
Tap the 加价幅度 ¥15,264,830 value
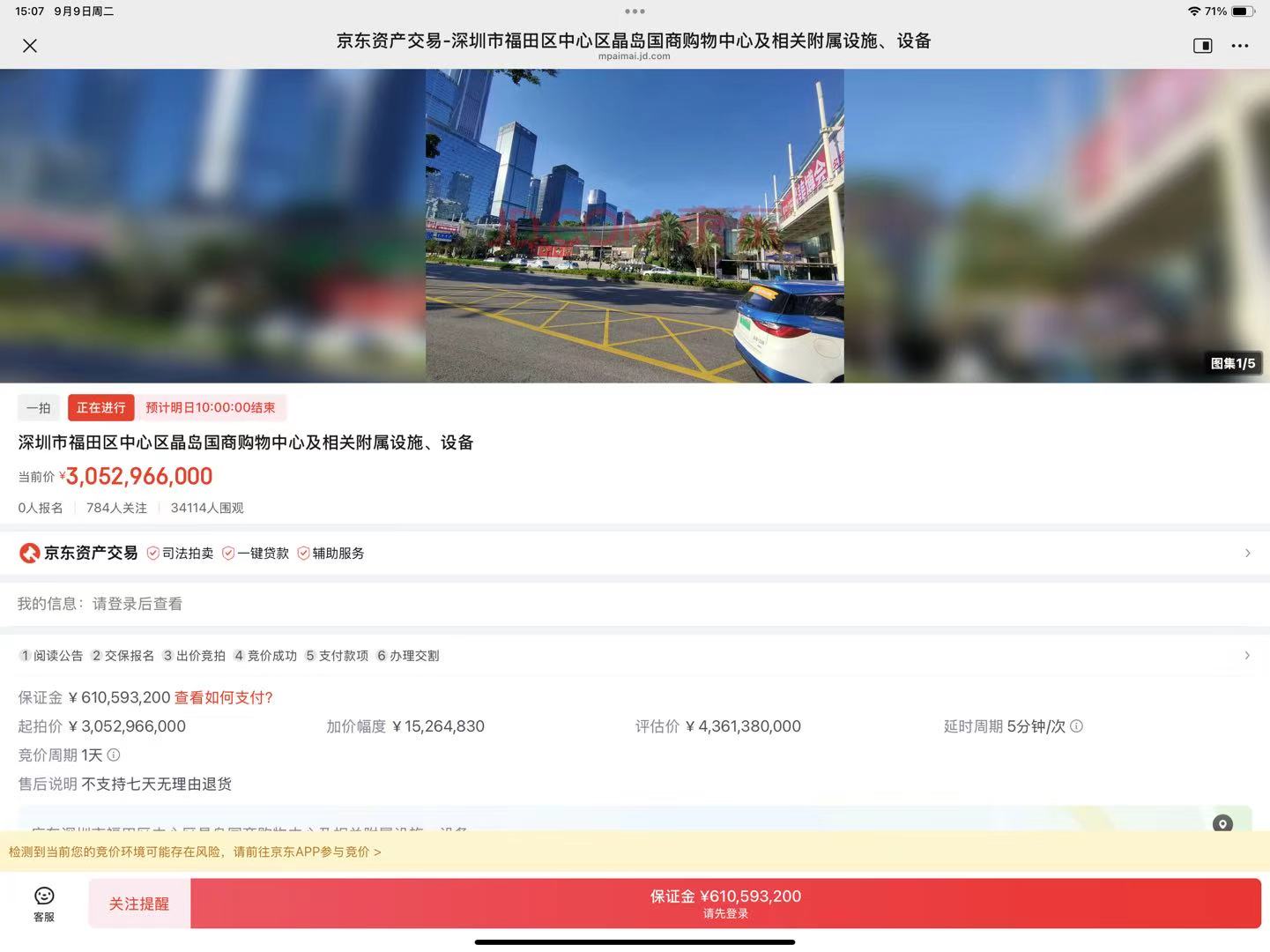[405, 726]
